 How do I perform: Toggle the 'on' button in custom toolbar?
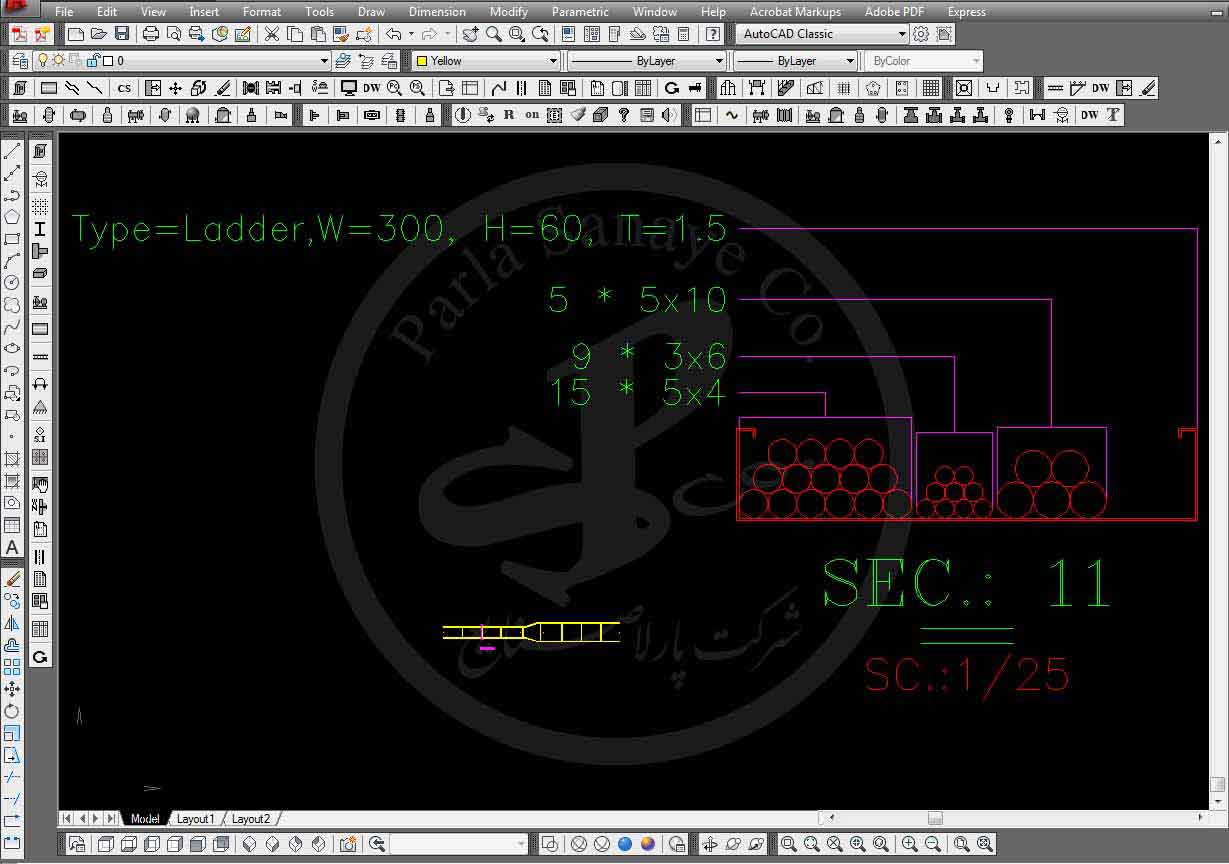pyautogui.click(x=532, y=115)
